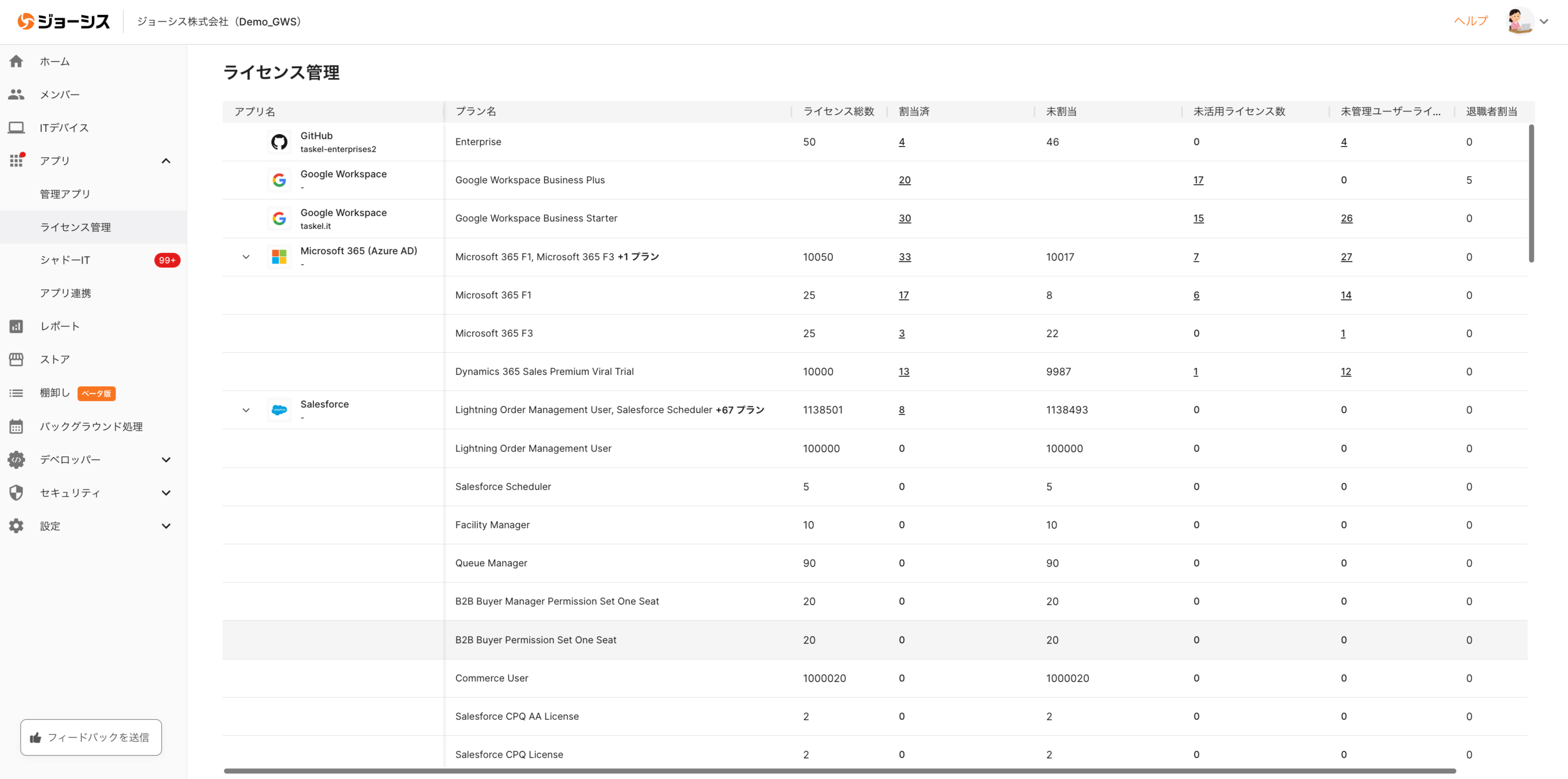This screenshot has width=1568, height=779.
Task: Click the Microsoft 365 logo icon
Action: (x=280, y=257)
